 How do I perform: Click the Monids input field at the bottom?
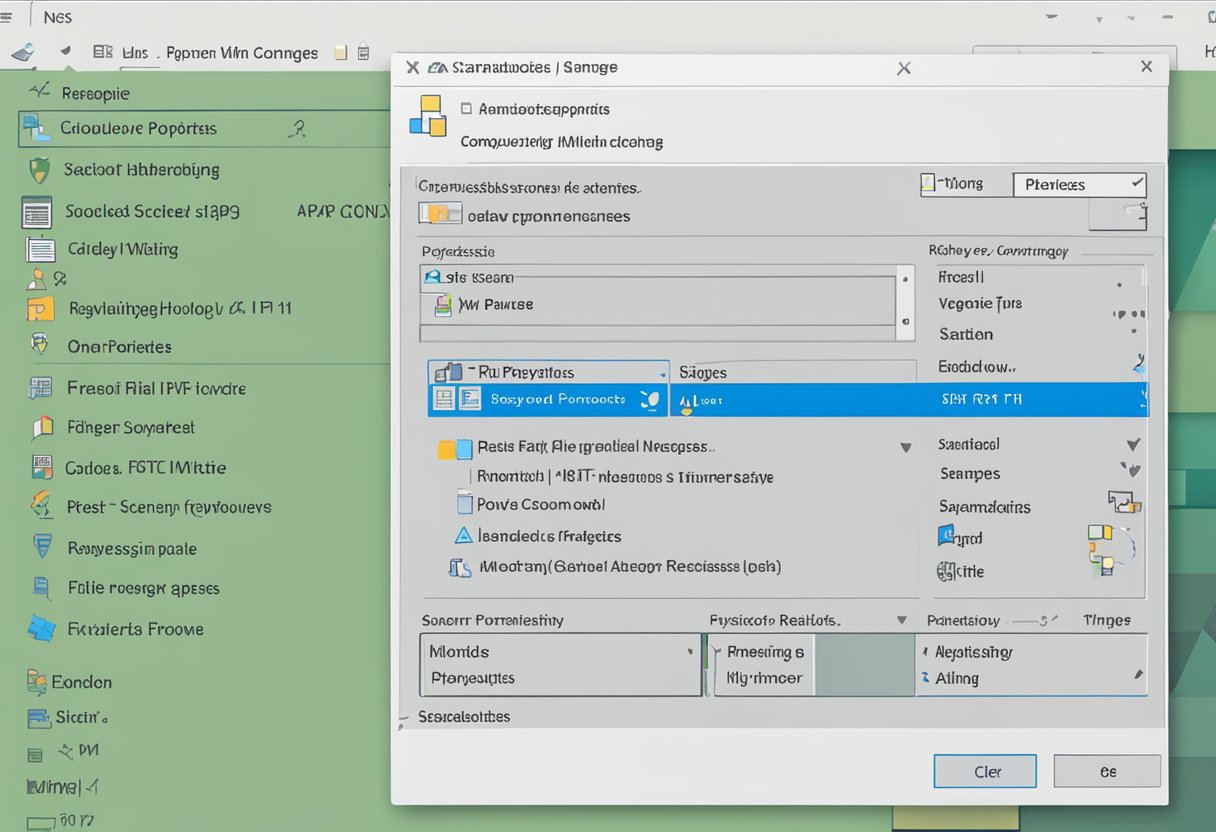point(560,651)
